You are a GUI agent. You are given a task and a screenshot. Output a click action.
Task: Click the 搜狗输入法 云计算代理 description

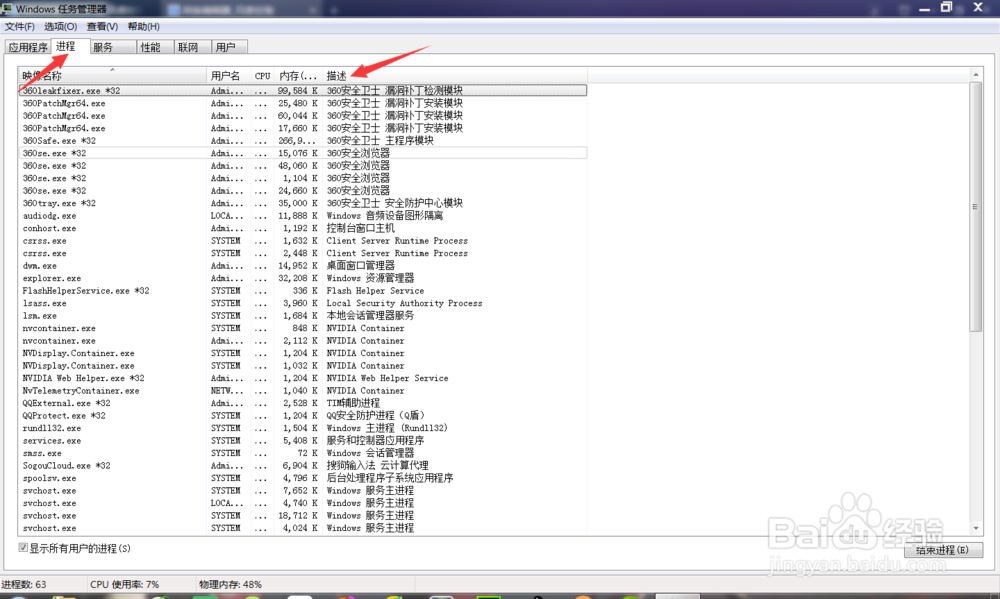[x=378, y=466]
